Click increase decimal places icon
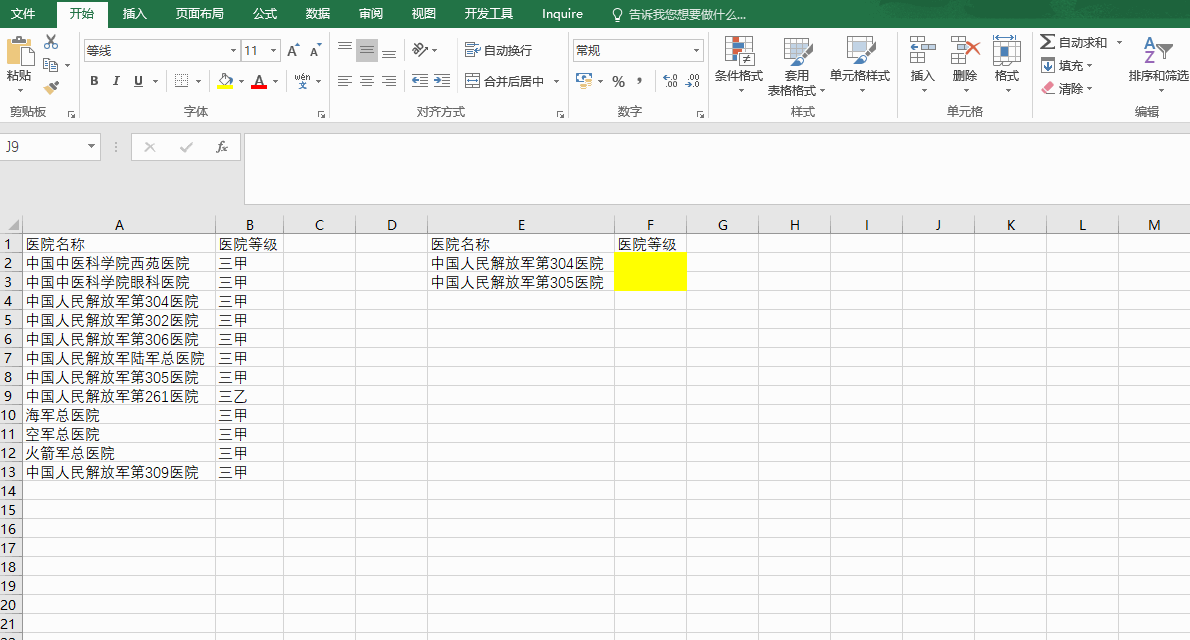Screen dimensions: 1190x640 670,80
